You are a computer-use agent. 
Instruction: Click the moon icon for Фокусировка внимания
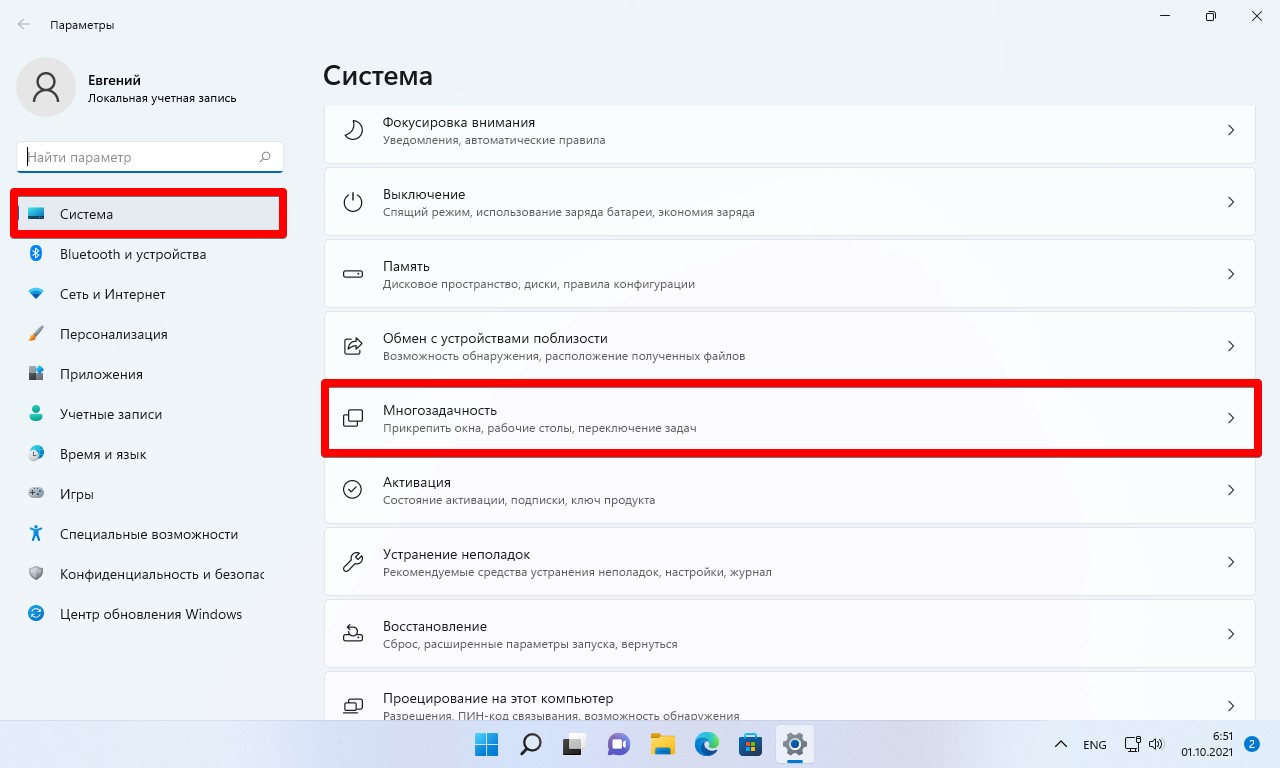(353, 130)
